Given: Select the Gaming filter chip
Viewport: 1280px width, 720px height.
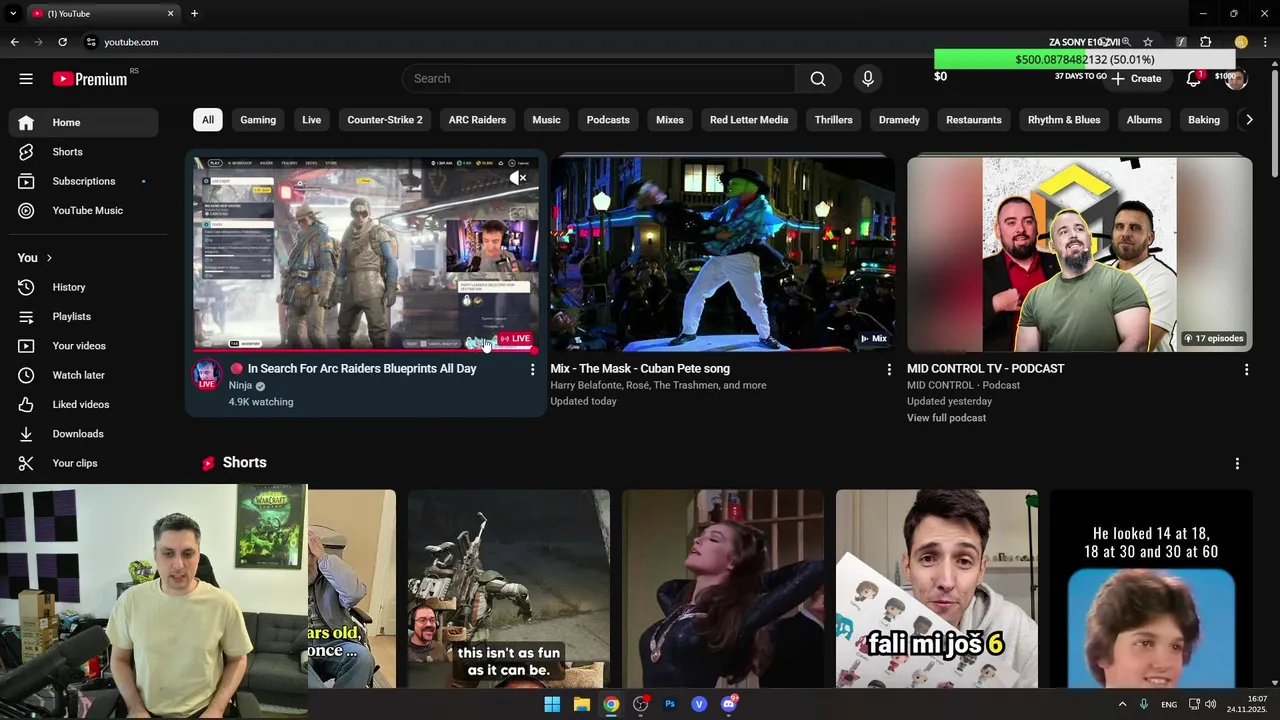Looking at the screenshot, I should [x=258, y=120].
